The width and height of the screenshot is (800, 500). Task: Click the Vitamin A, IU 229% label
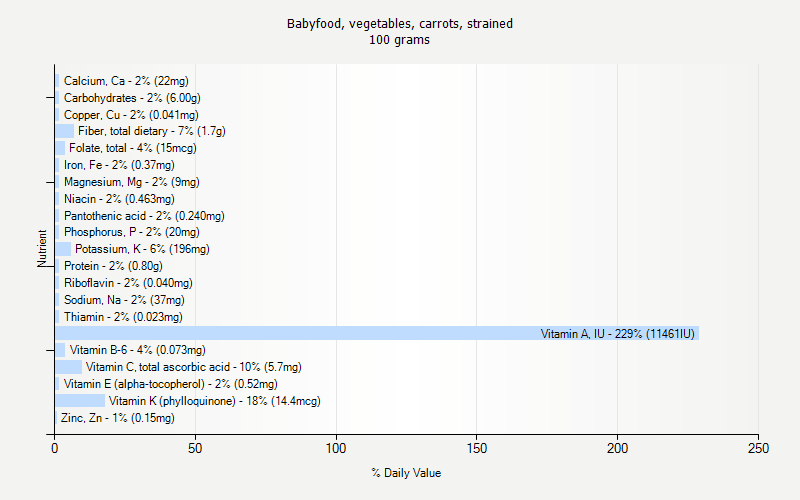click(x=617, y=334)
